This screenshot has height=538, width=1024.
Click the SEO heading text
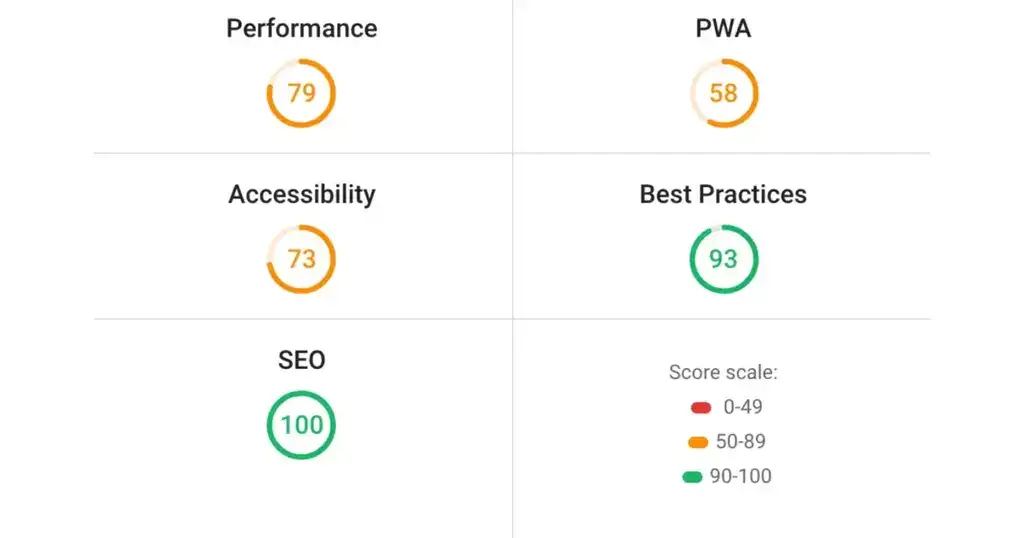(x=301, y=359)
